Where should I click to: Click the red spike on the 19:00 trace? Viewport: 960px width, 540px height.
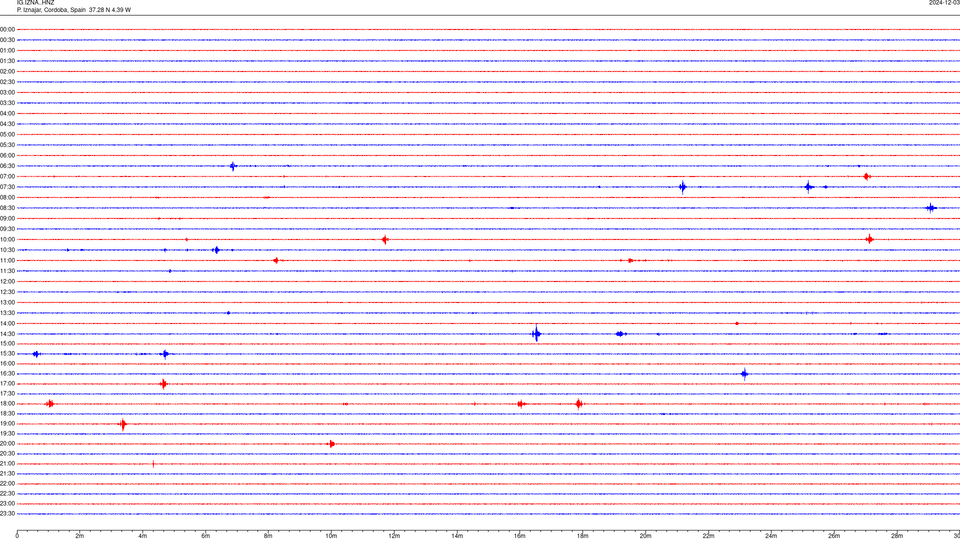point(123,424)
